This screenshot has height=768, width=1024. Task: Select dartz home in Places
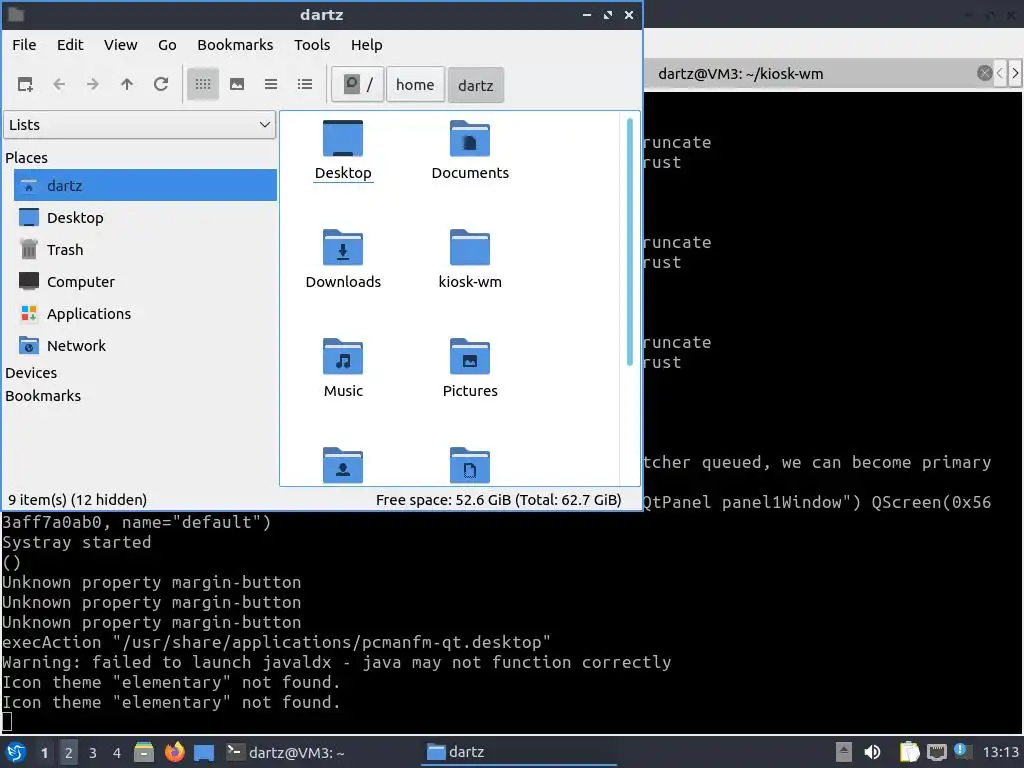coord(146,185)
